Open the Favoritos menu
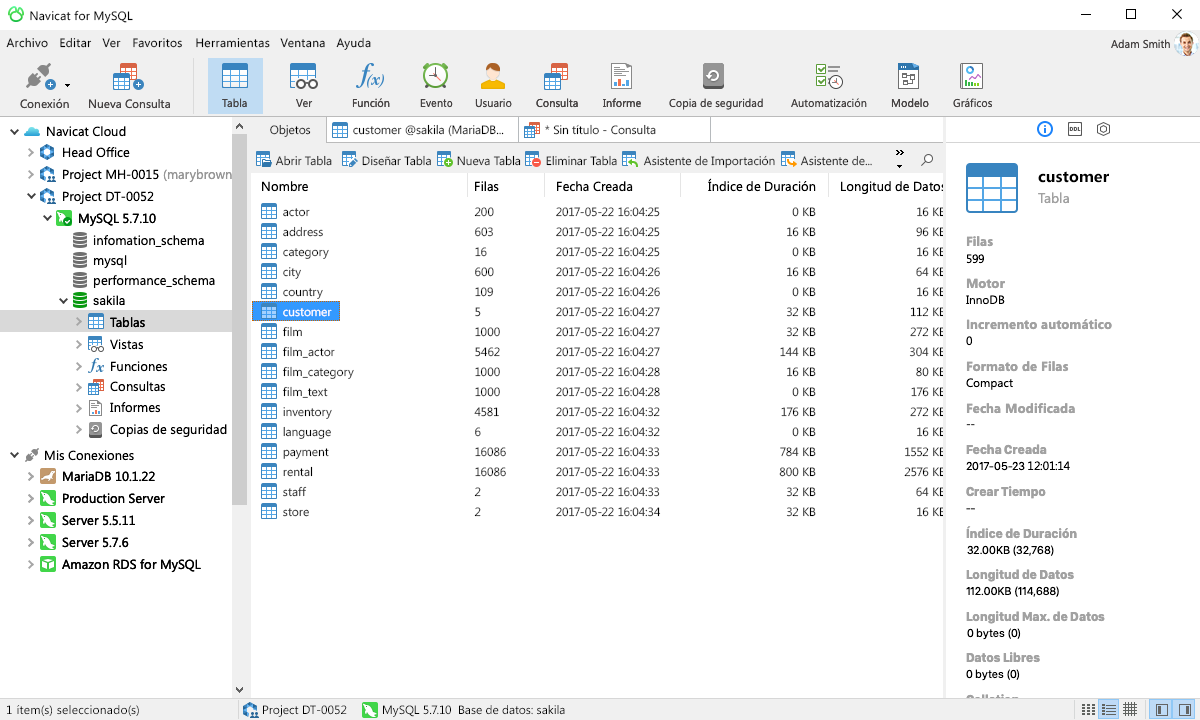The width and height of the screenshot is (1200, 720). [x=157, y=43]
